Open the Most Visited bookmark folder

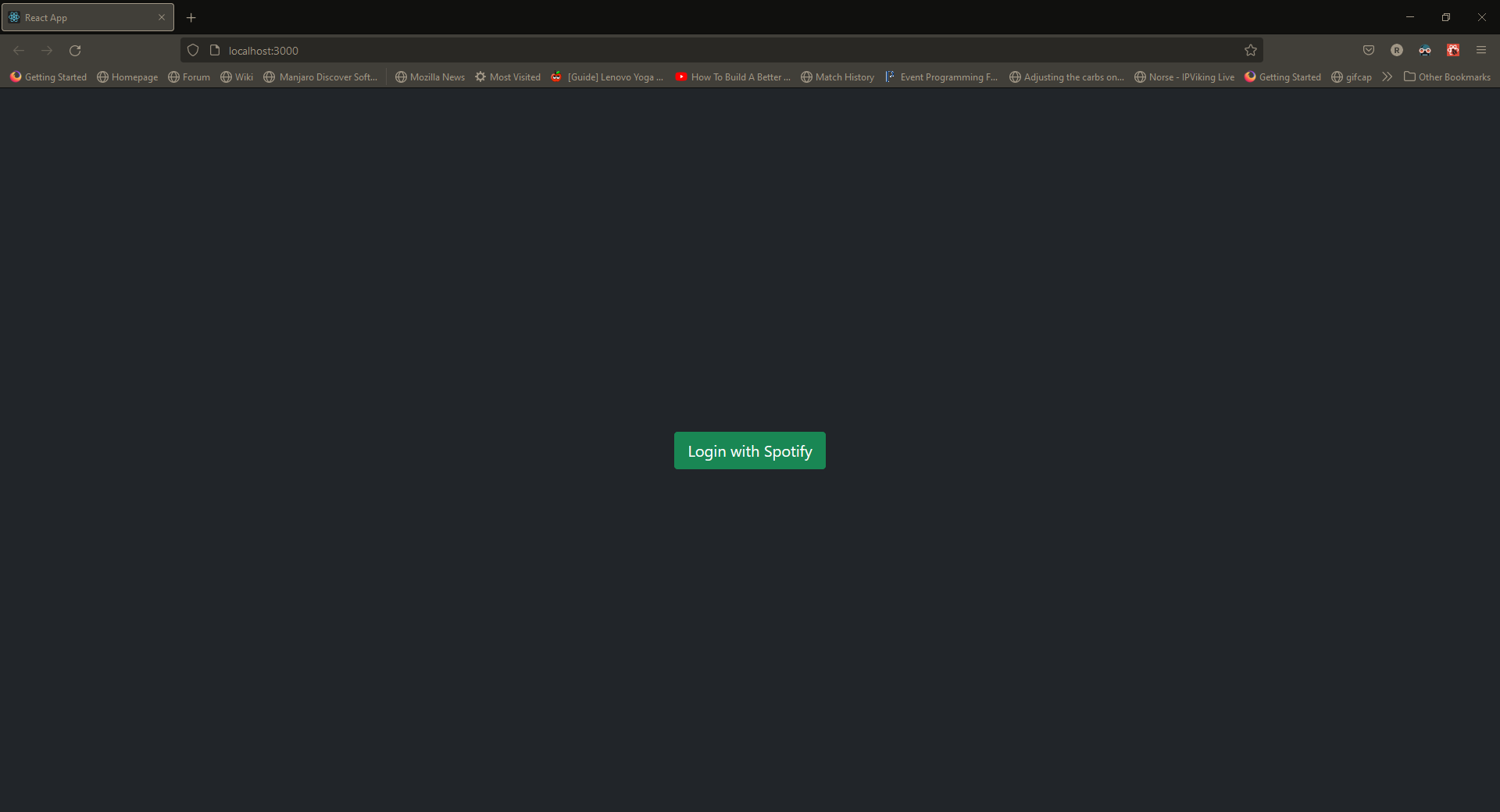pyautogui.click(x=508, y=77)
